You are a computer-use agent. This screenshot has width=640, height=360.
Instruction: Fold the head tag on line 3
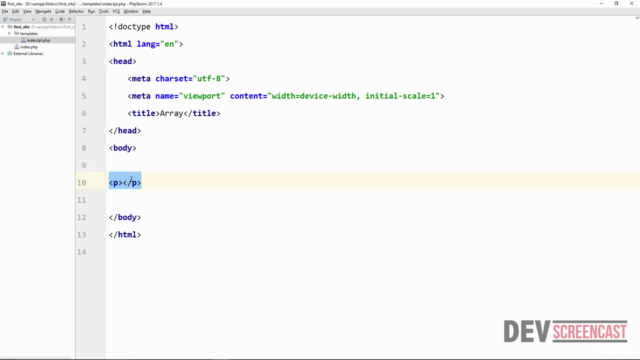[x=105, y=61]
